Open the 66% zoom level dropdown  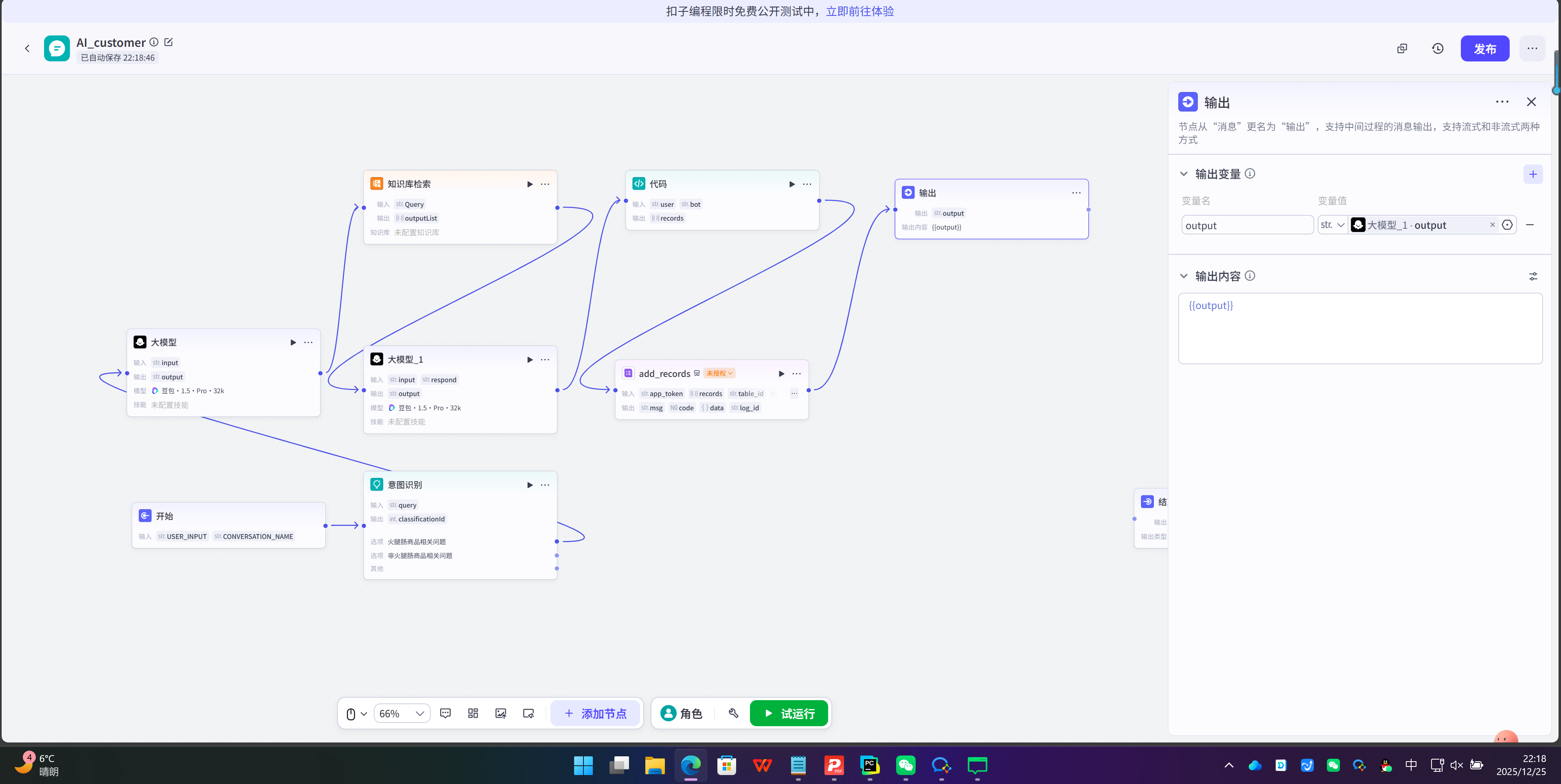point(401,713)
